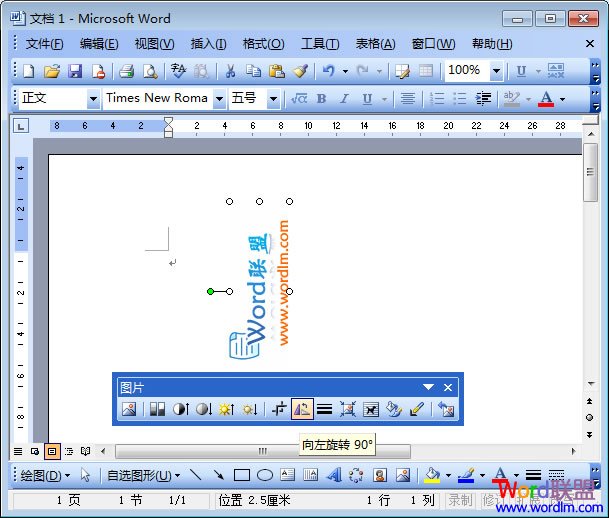Open the font size dropdown 五号
The height and width of the screenshot is (518, 609).
pos(273,99)
